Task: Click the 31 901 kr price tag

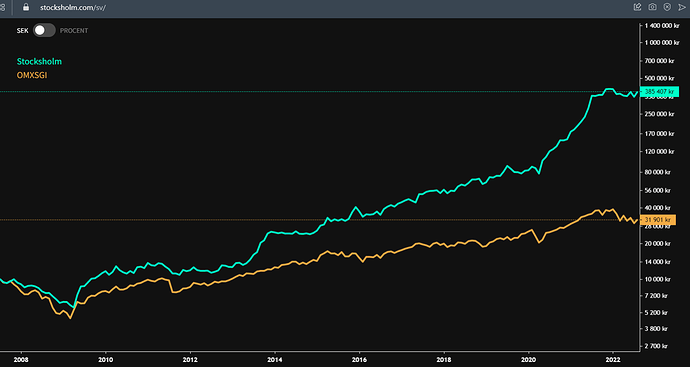Action: [x=658, y=220]
